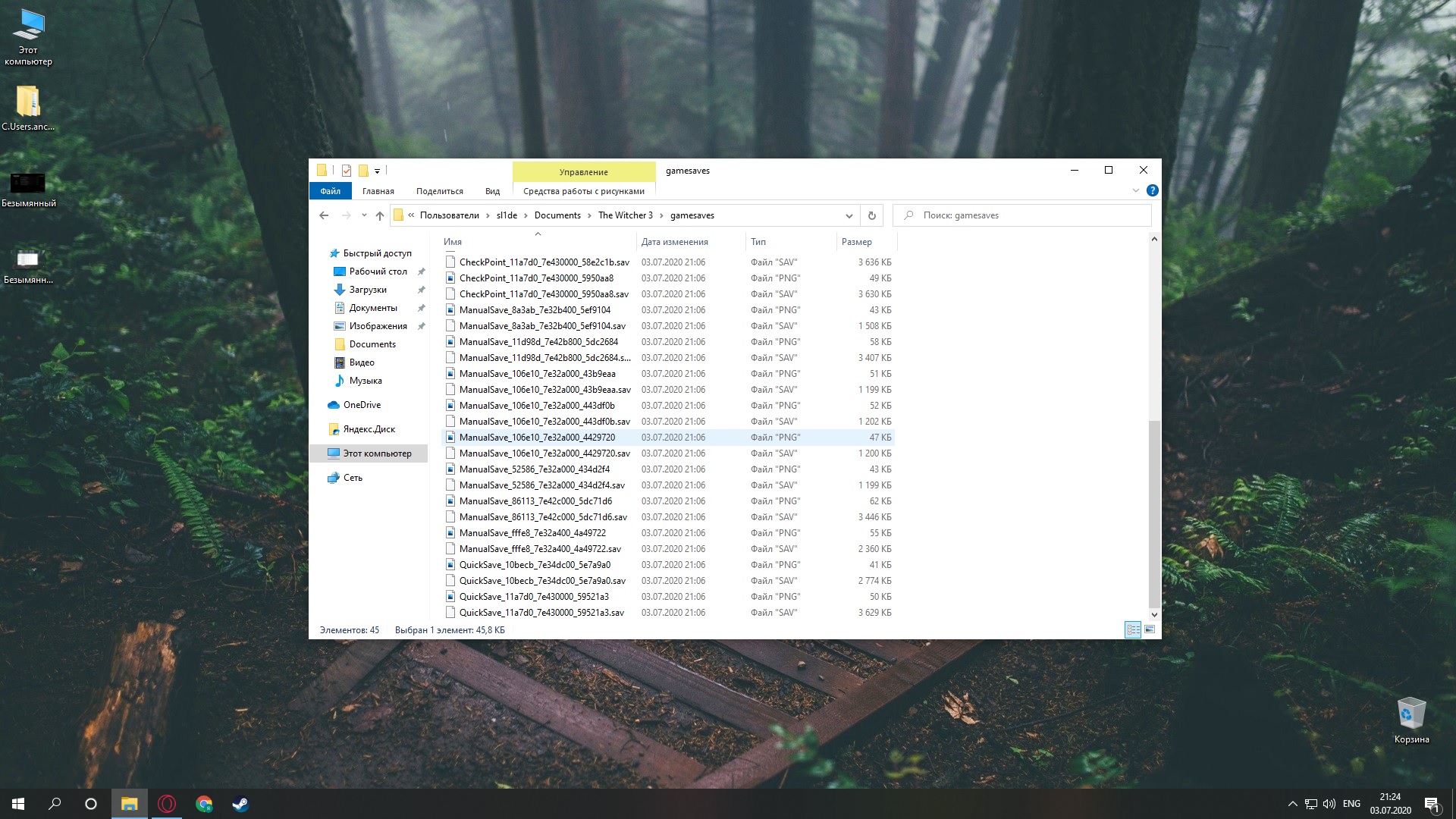Image resolution: width=1456 pixels, height=819 pixels.
Task: Open recent locations dropdown arrow
Action: [364, 215]
